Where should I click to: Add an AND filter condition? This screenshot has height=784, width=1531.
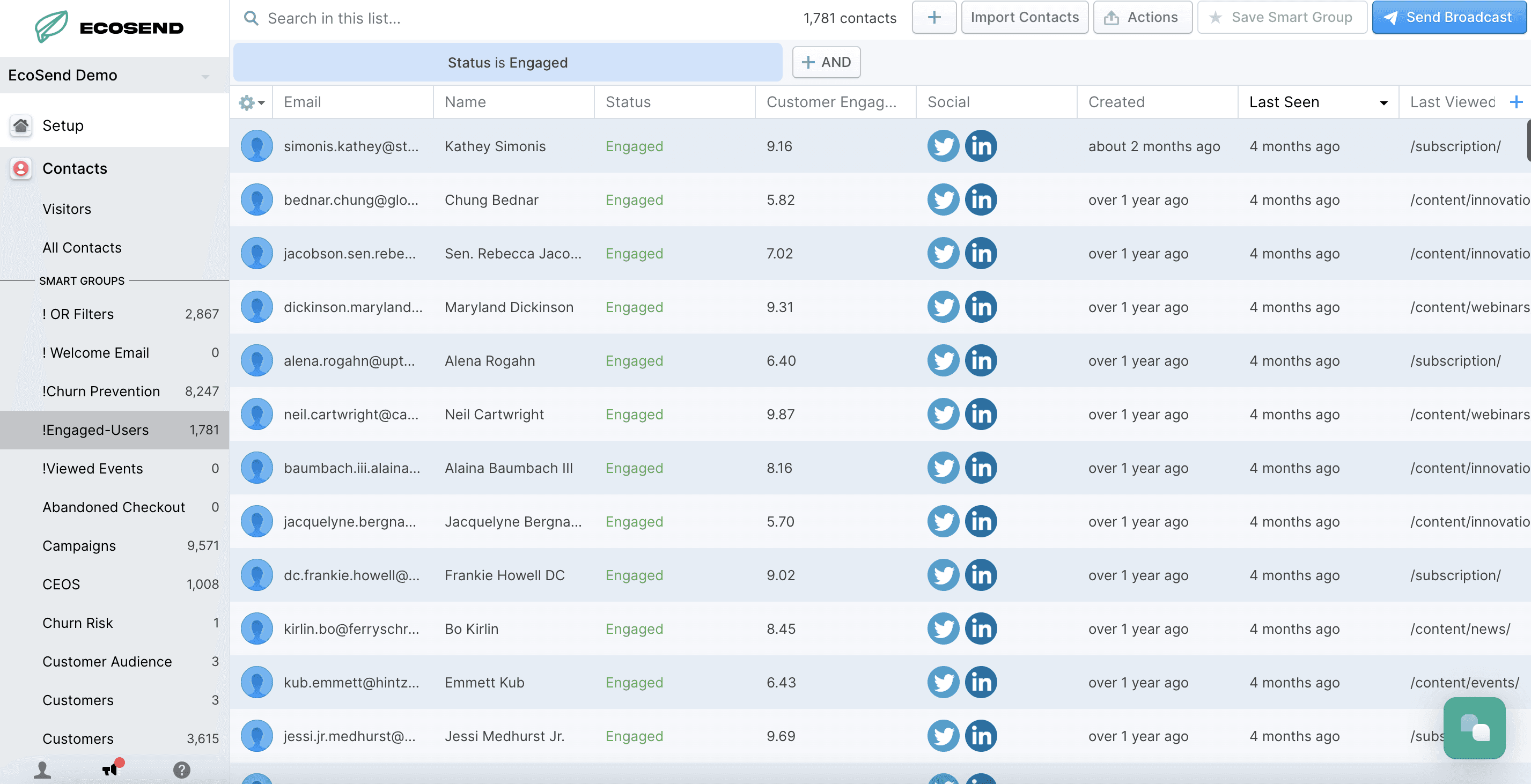tap(826, 62)
